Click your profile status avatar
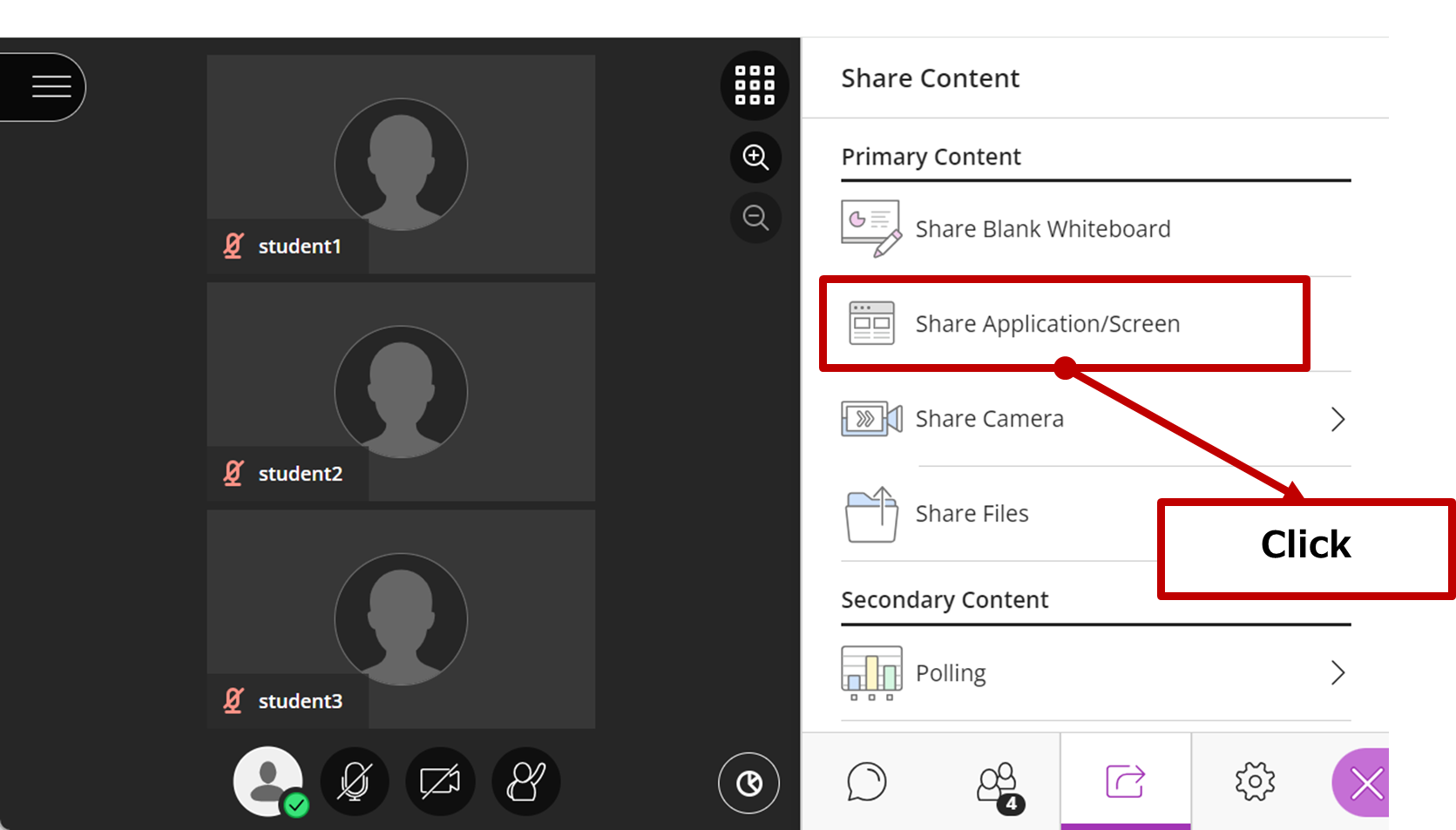The width and height of the screenshot is (1456, 830). coord(267,782)
